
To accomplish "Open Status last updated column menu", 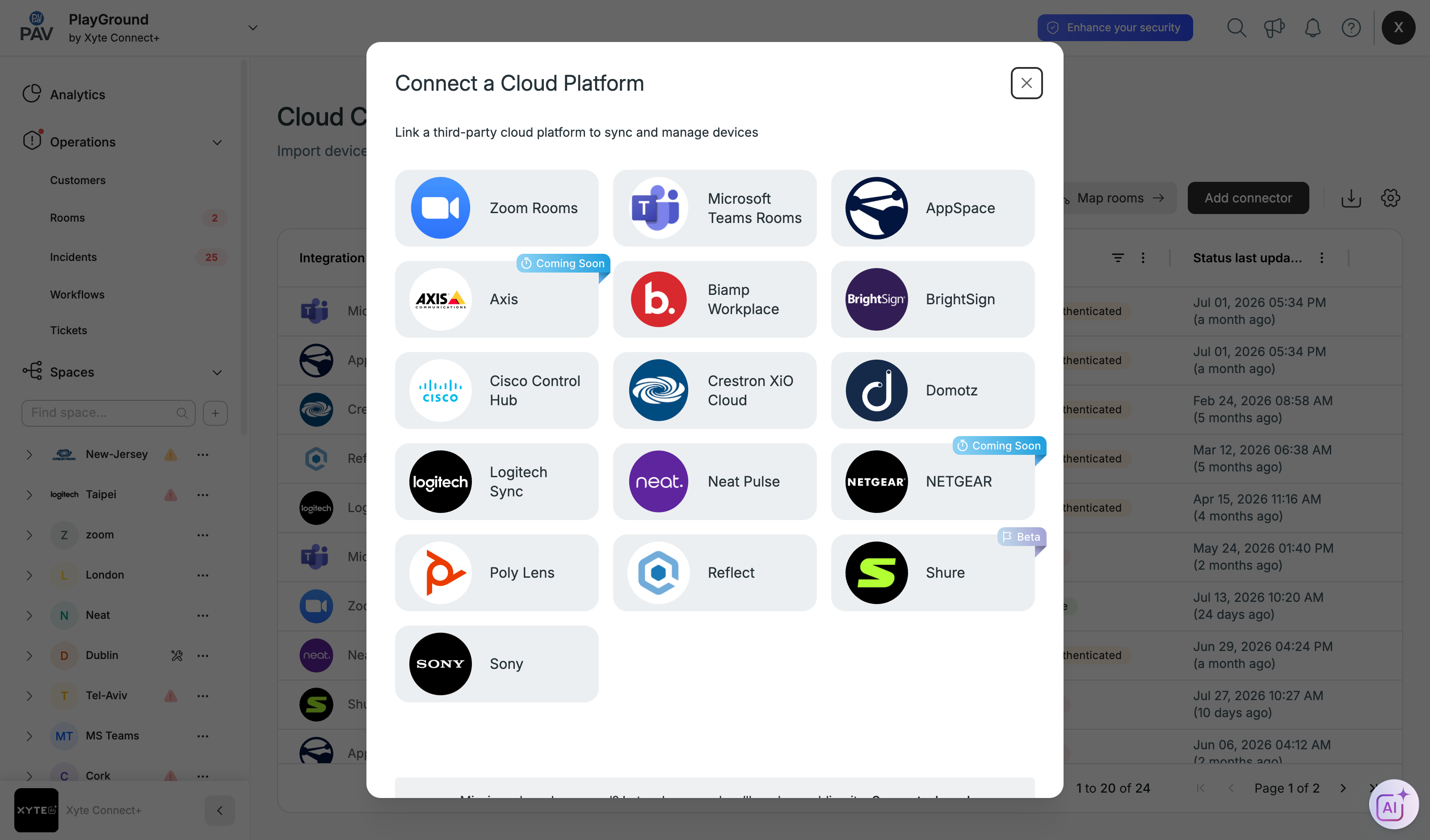I will [x=1321, y=258].
